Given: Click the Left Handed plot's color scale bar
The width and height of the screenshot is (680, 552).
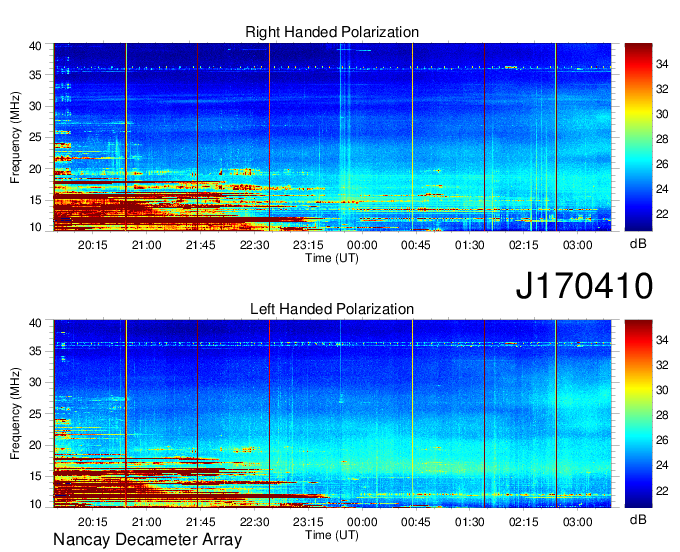Looking at the screenshot, I should 638,414.
